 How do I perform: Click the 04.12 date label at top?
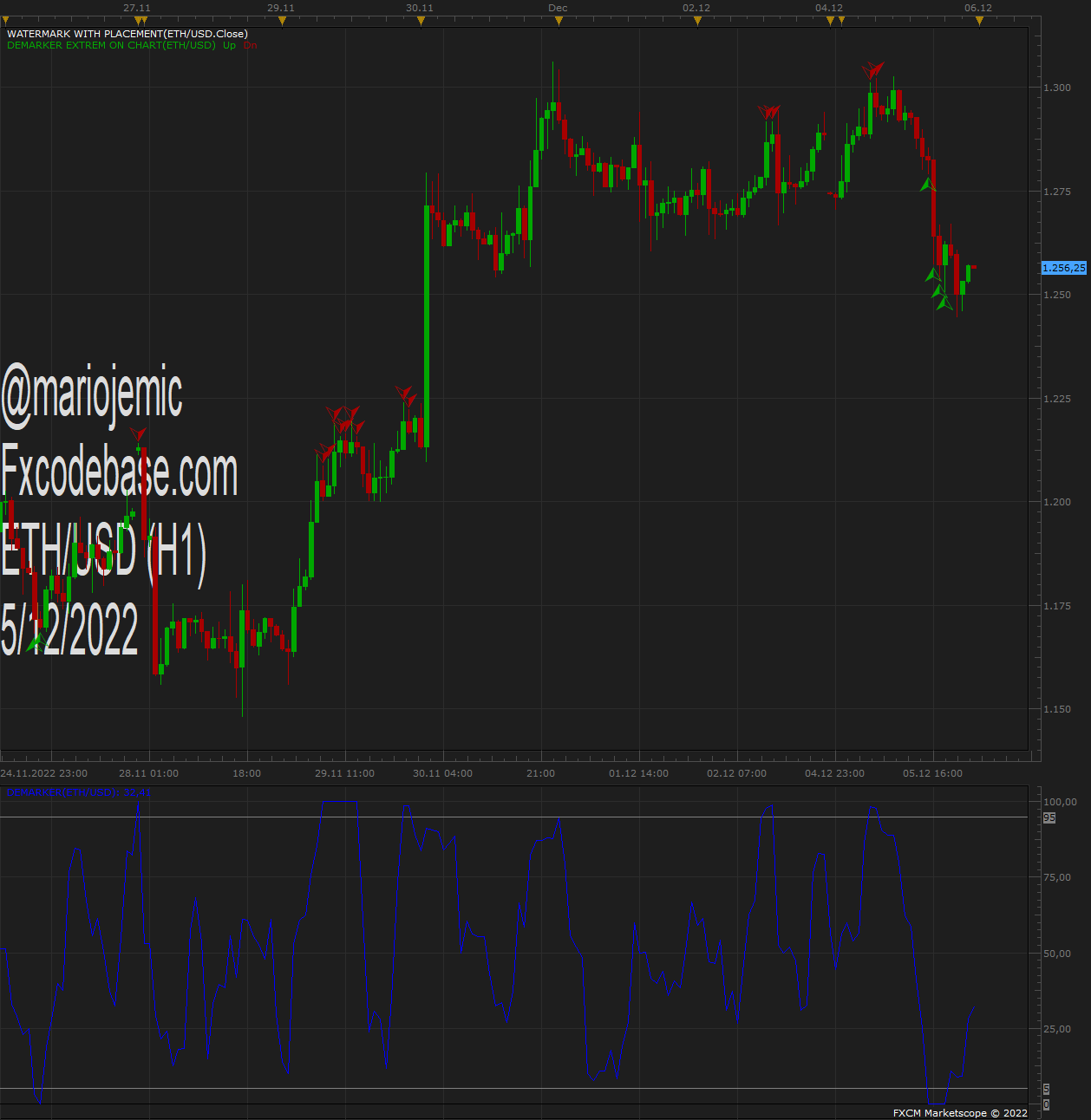(829, 8)
